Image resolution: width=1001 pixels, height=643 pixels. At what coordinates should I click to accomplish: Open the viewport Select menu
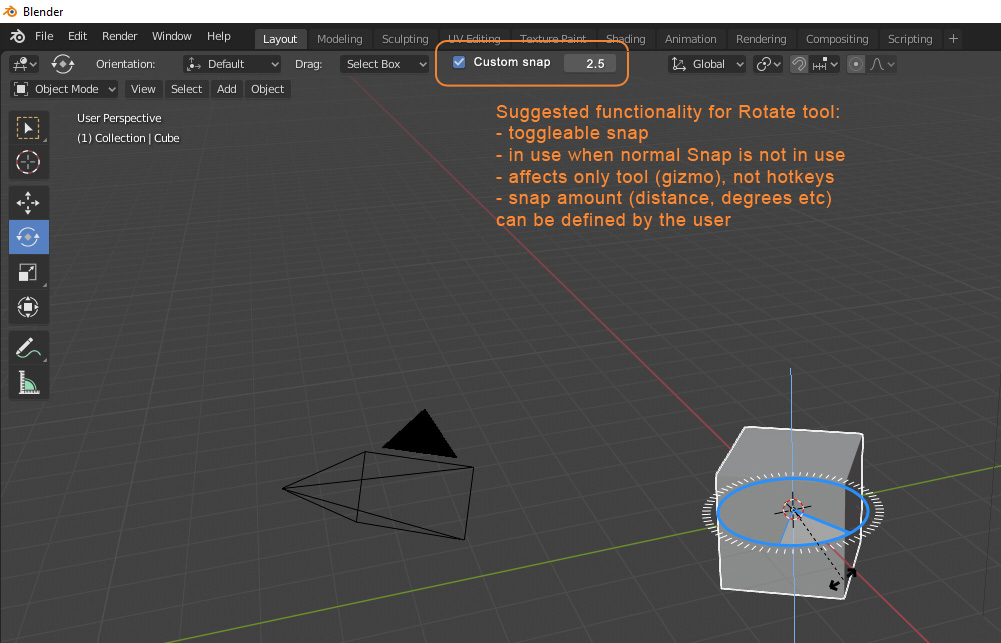[186, 89]
